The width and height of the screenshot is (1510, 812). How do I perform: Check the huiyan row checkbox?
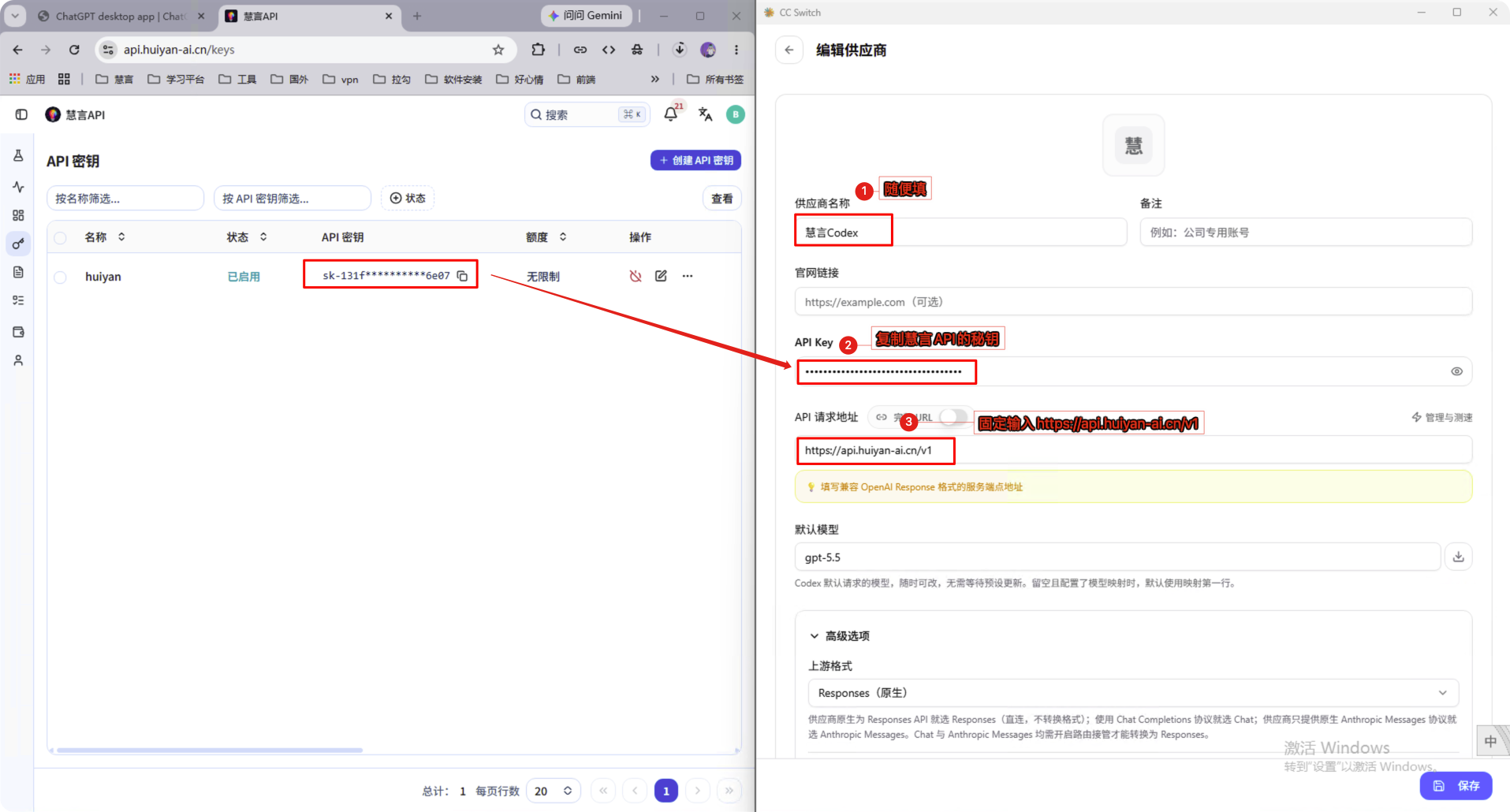pos(60,277)
